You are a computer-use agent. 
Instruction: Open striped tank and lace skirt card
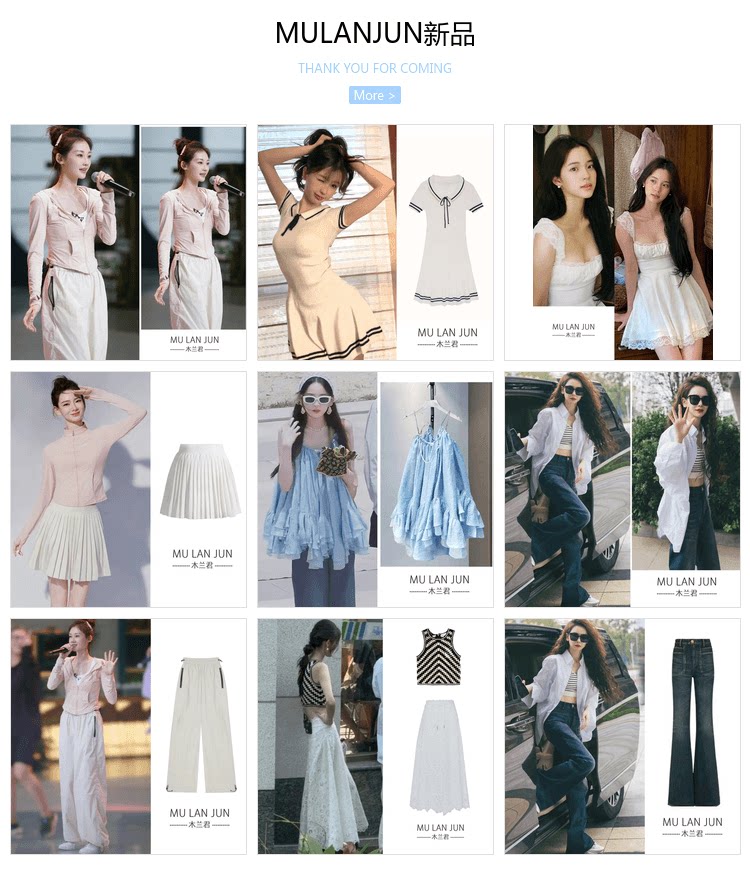click(375, 736)
